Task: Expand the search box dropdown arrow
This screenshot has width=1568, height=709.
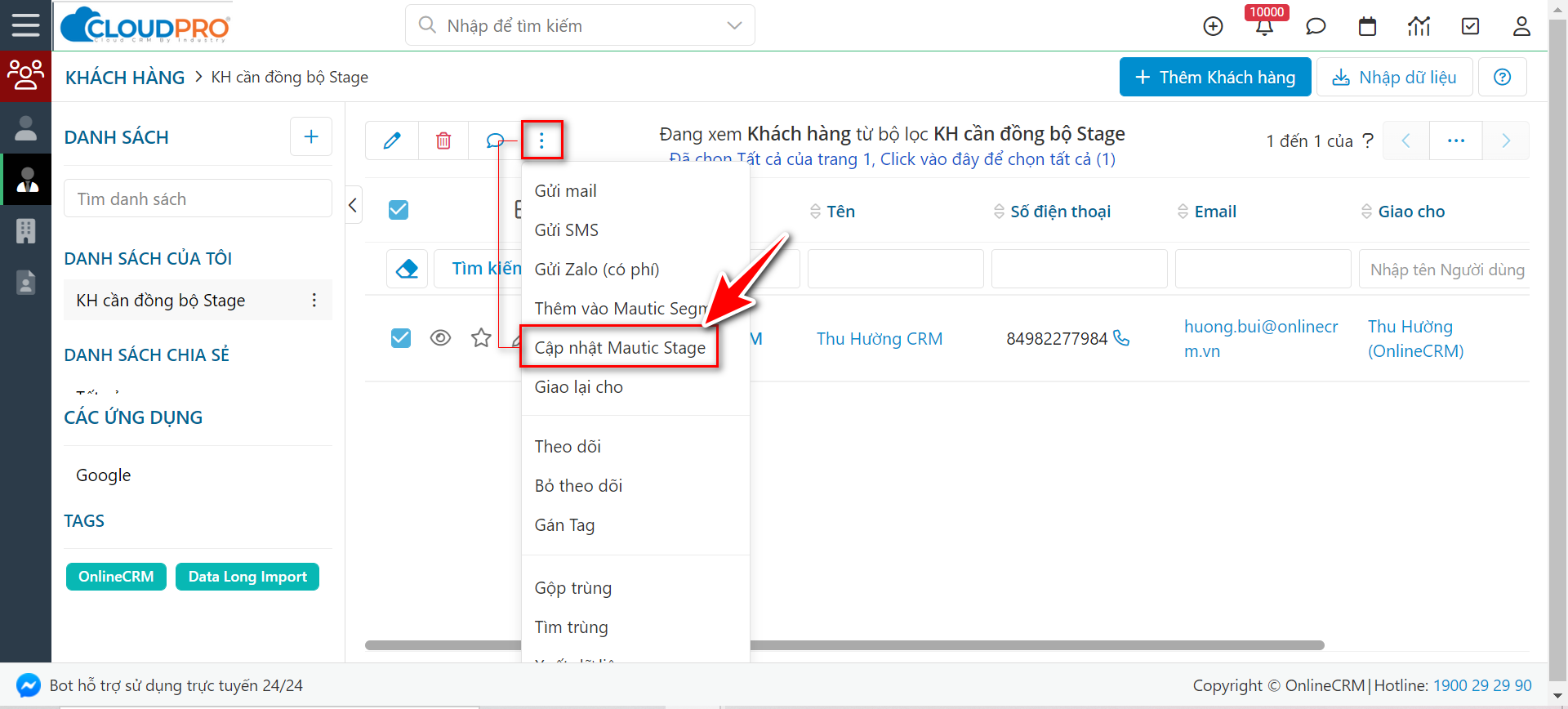Action: [734, 25]
